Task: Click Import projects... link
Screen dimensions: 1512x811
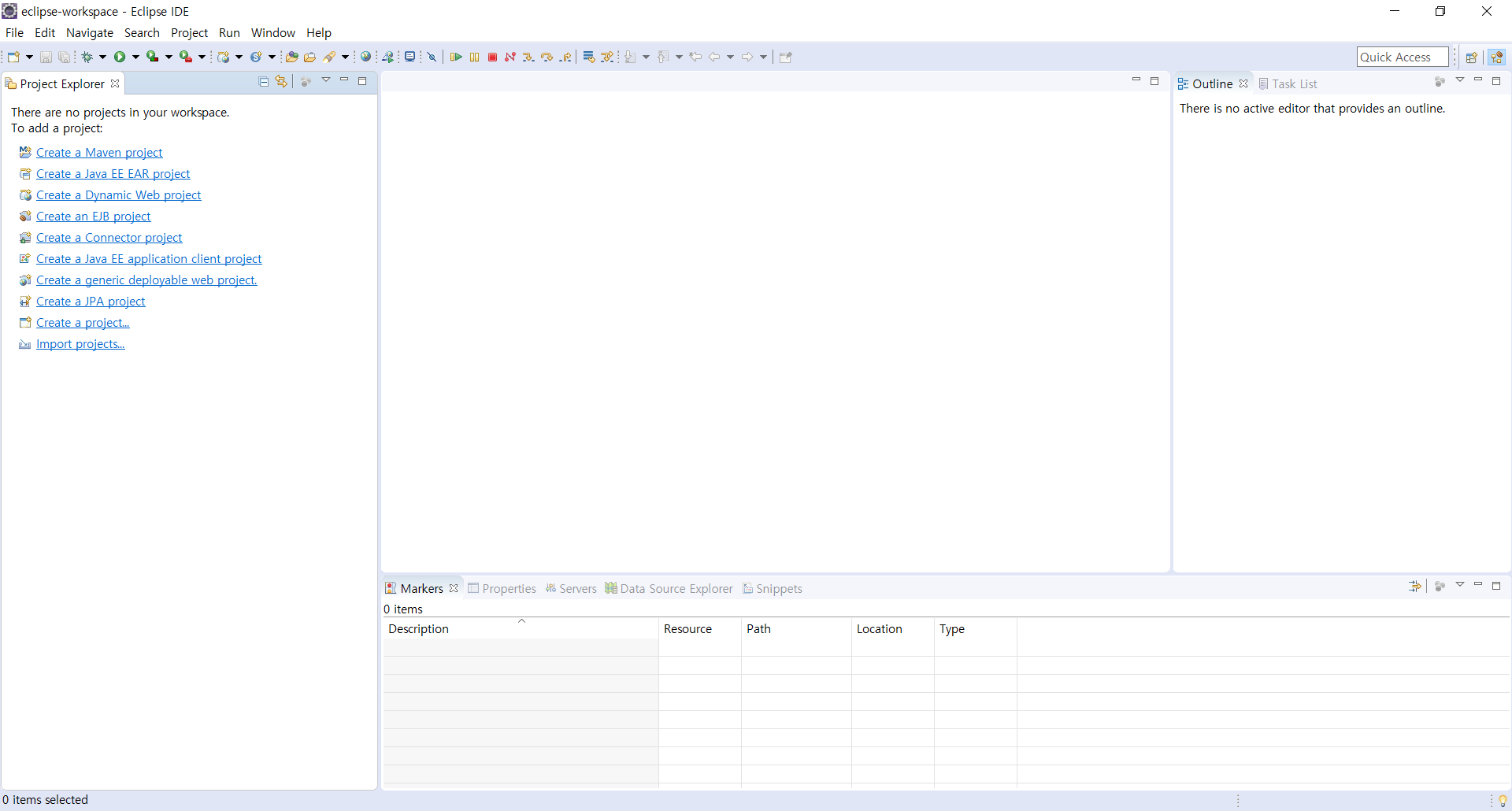Action: (x=80, y=343)
